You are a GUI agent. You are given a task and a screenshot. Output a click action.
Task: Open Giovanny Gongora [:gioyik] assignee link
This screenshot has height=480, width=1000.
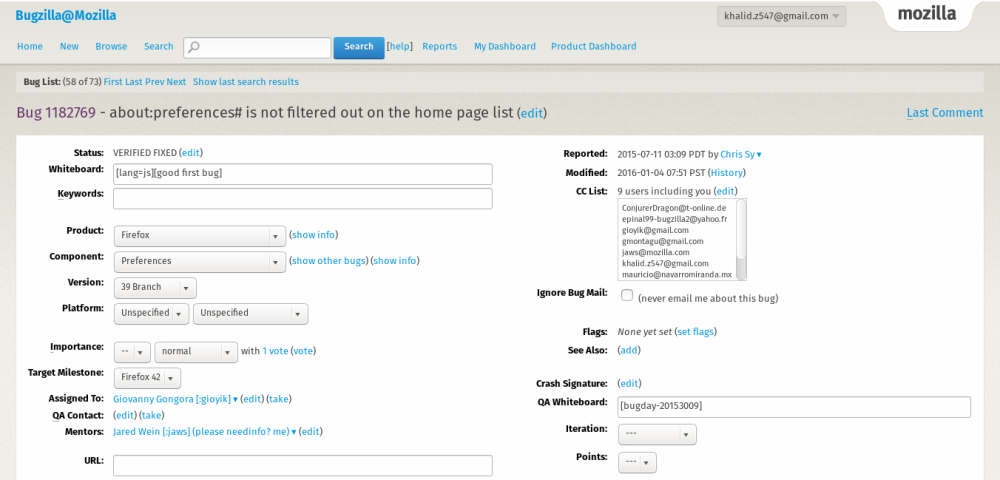pos(172,399)
